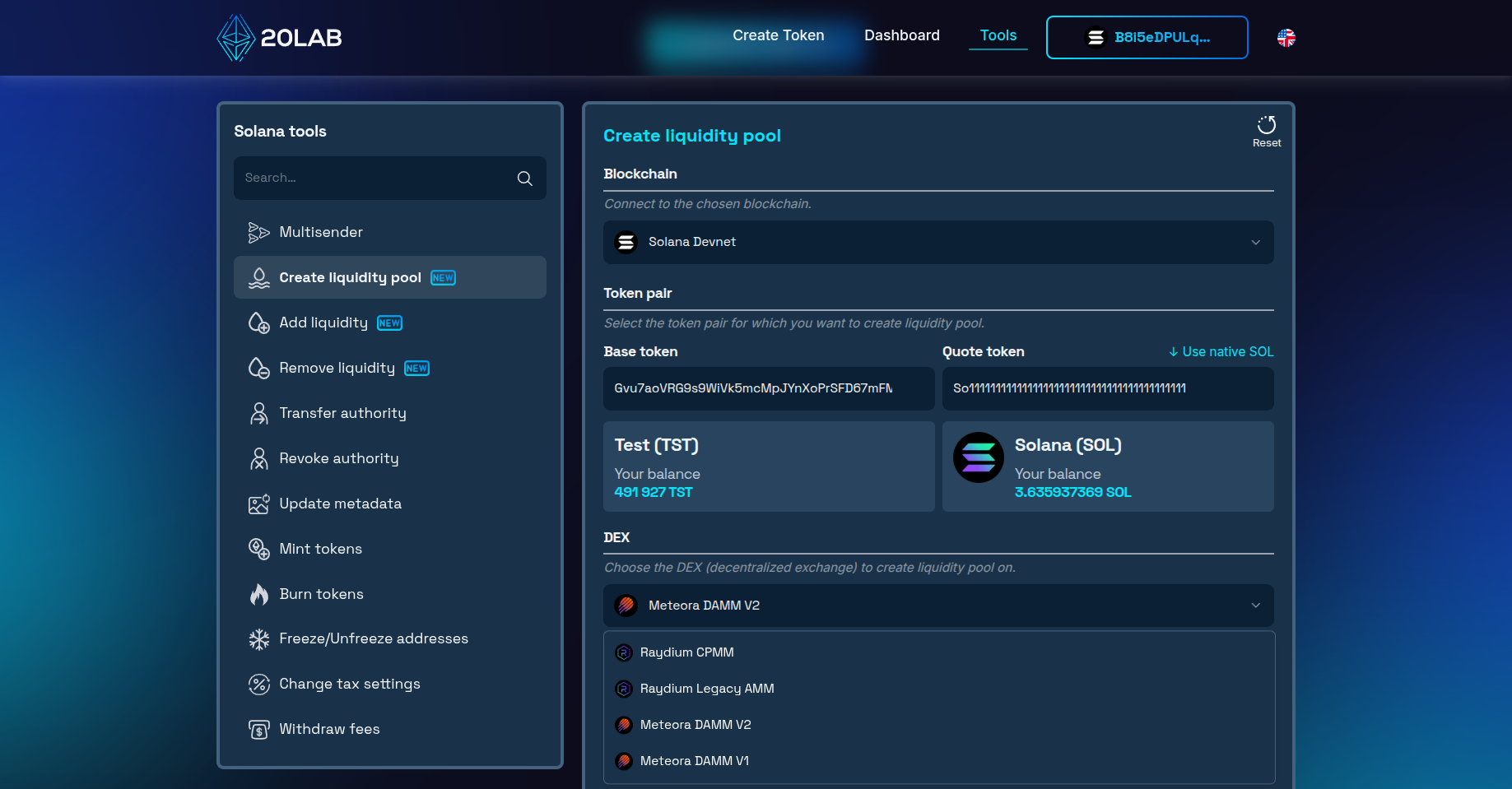This screenshot has width=1512, height=789.
Task: Go to Dashboard nav item
Action: click(902, 36)
